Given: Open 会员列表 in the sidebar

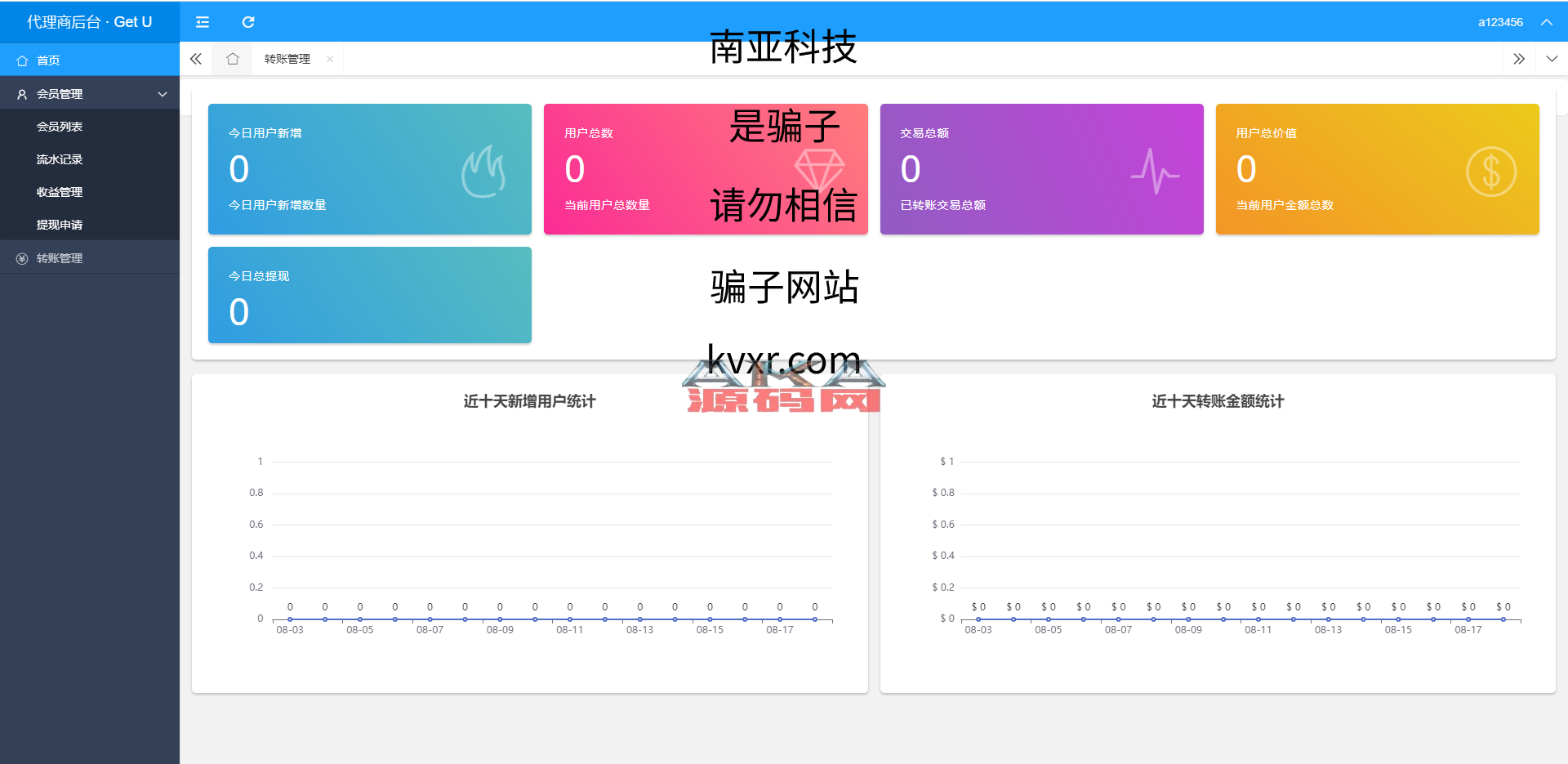Looking at the screenshot, I should pyautogui.click(x=60, y=127).
